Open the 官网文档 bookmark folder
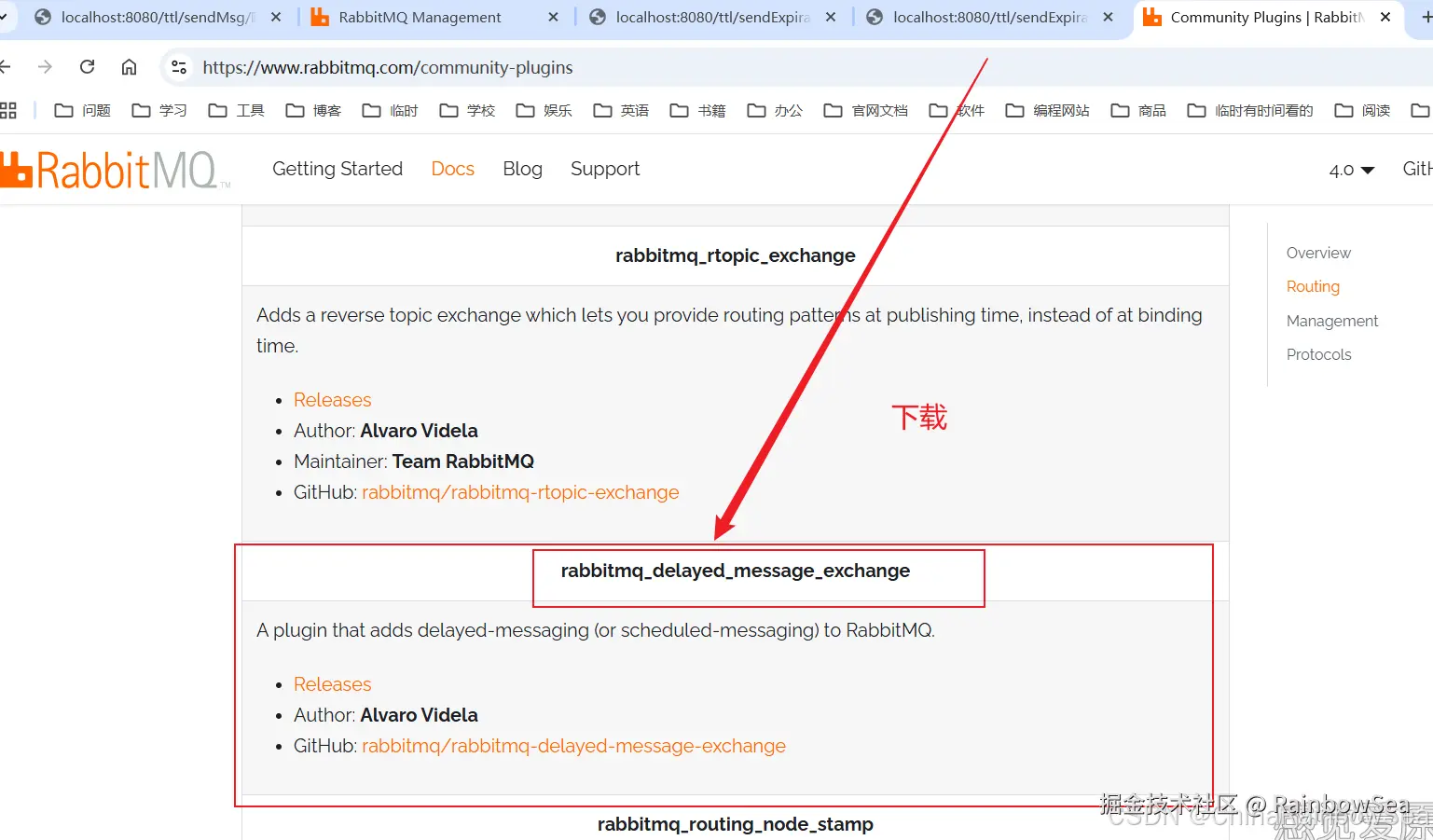This screenshot has width=1433, height=840. pos(866,110)
